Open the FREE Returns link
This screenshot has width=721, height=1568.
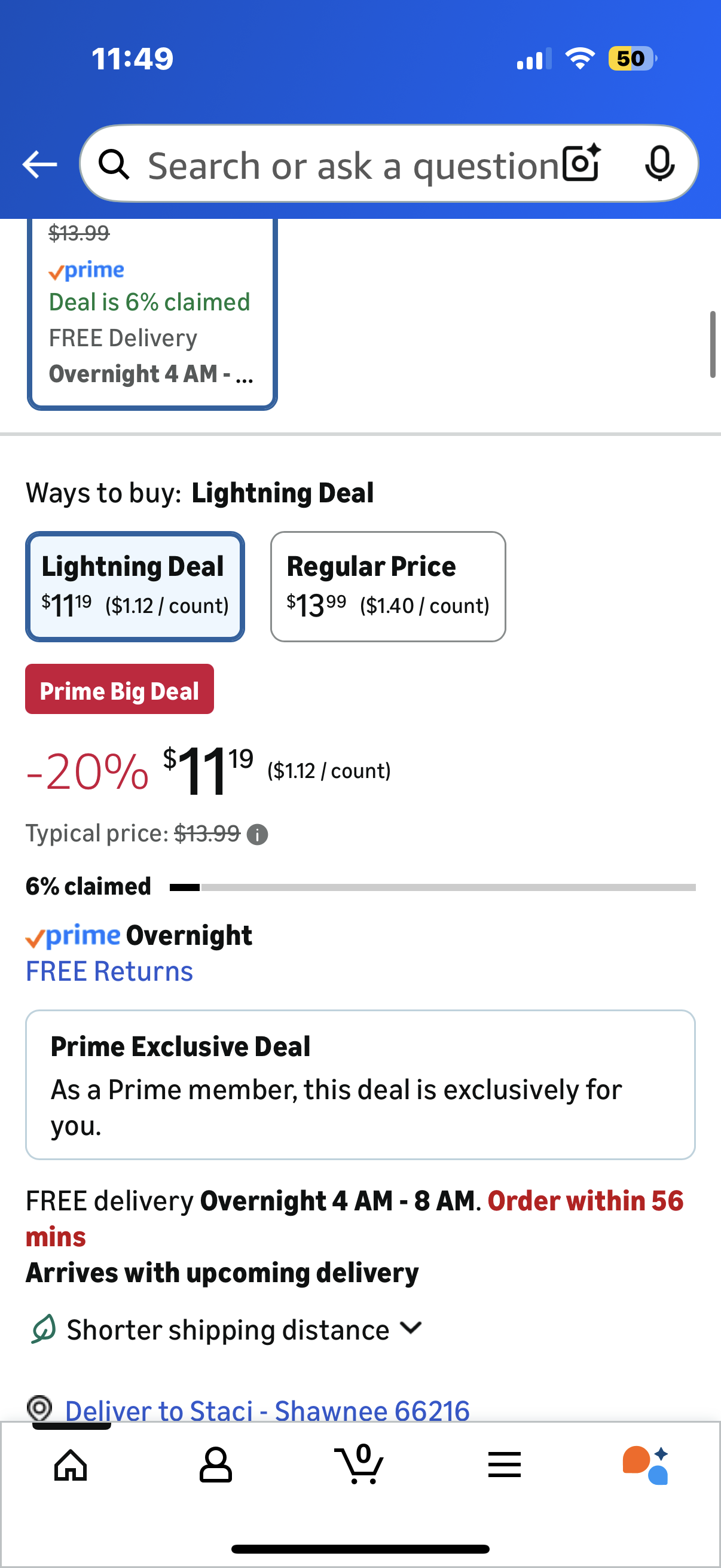109,971
